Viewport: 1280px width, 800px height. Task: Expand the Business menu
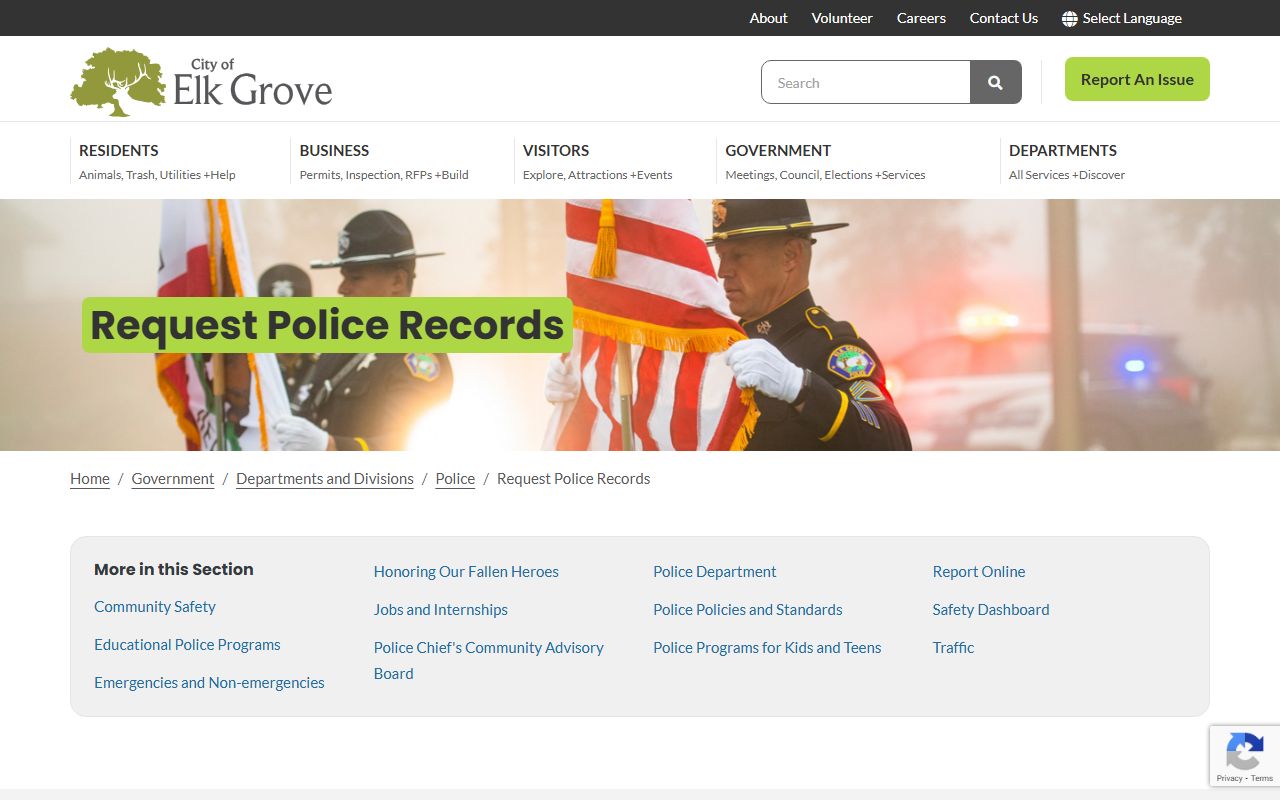click(x=384, y=161)
